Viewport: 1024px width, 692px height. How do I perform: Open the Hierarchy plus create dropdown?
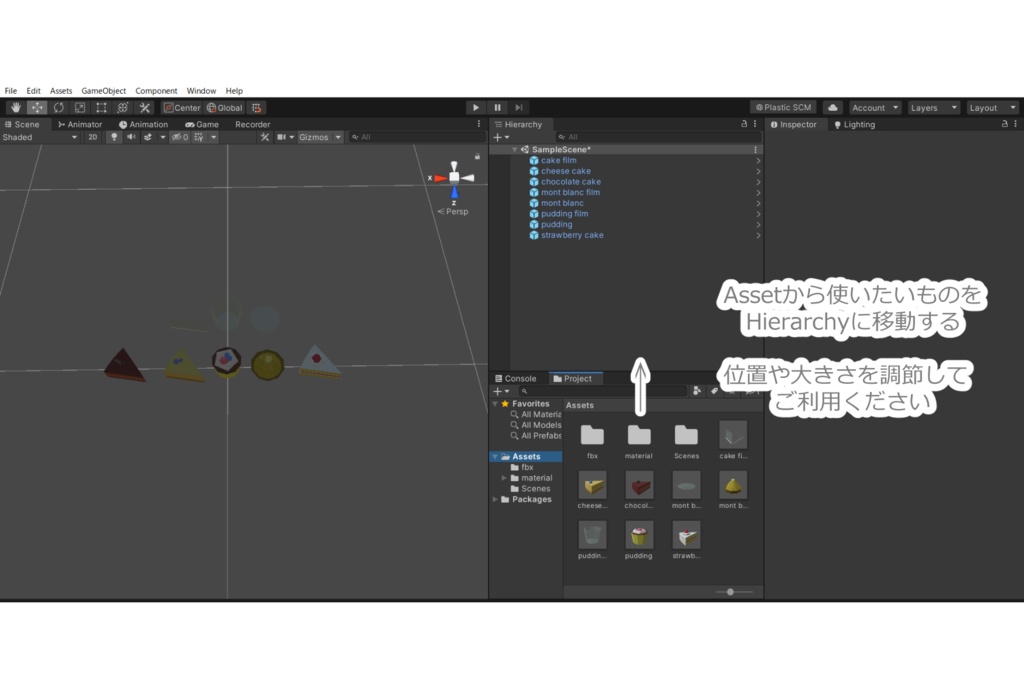(501, 137)
